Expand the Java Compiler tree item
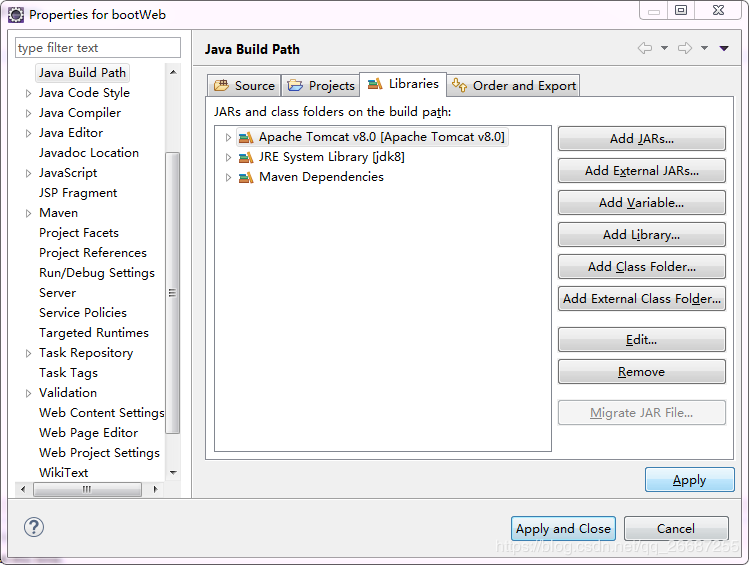 [x=28, y=113]
